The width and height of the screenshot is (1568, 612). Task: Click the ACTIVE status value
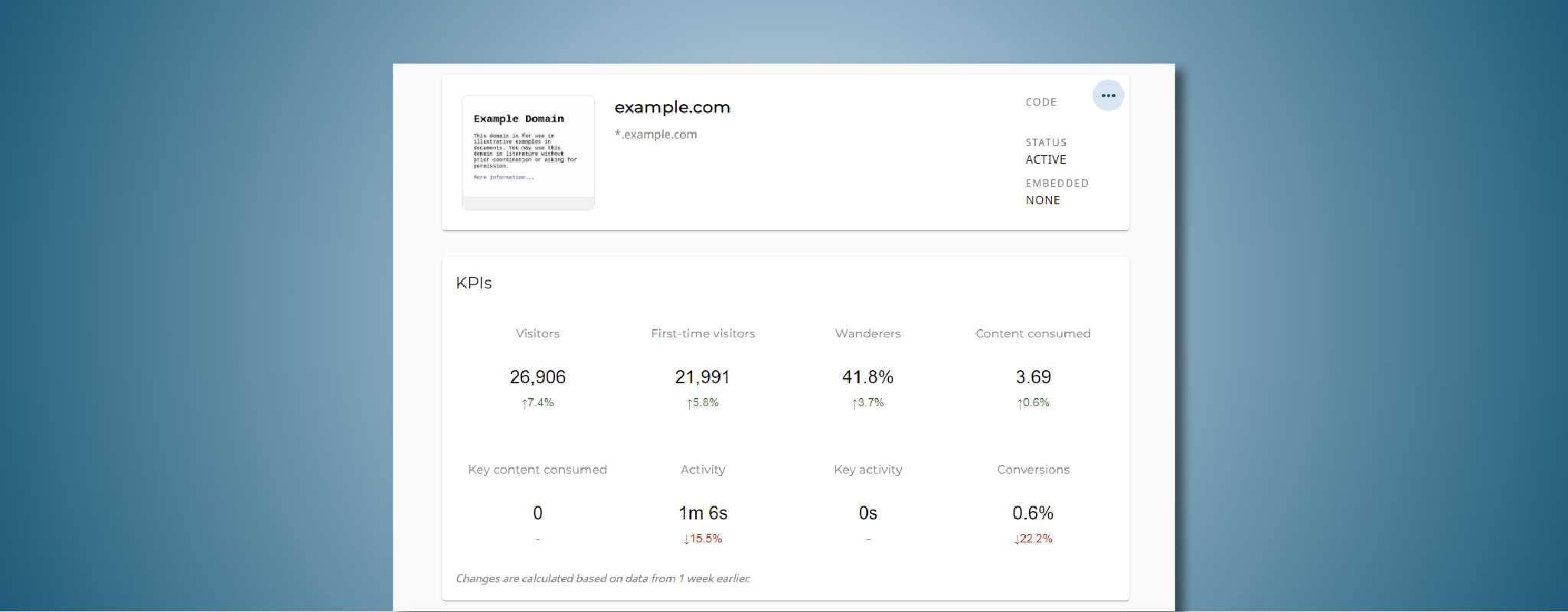click(x=1046, y=160)
